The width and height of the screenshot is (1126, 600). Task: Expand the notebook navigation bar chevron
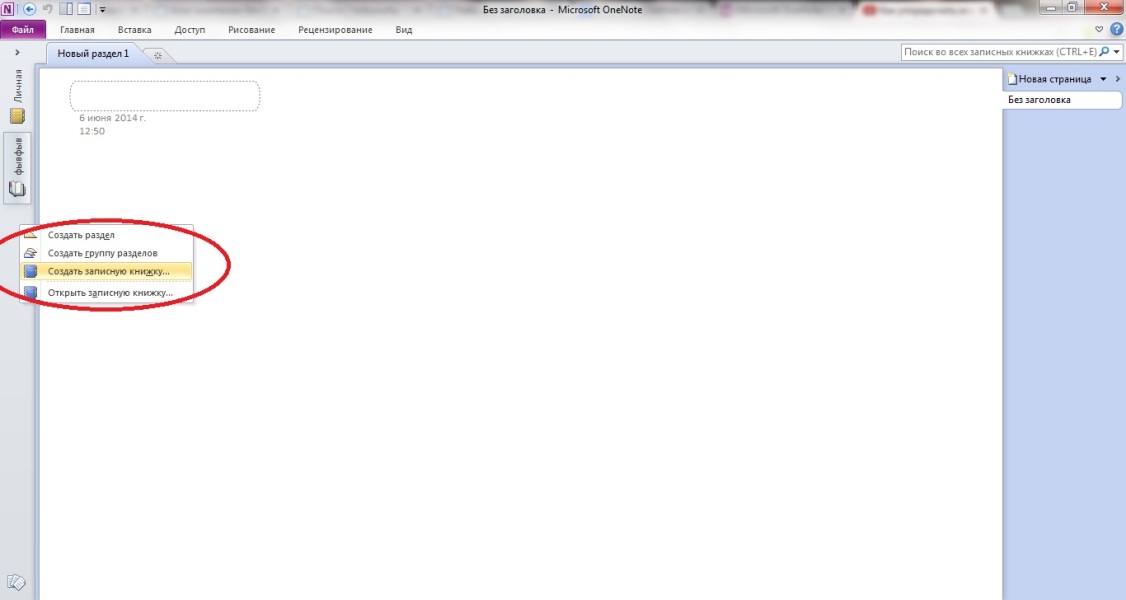(17, 52)
